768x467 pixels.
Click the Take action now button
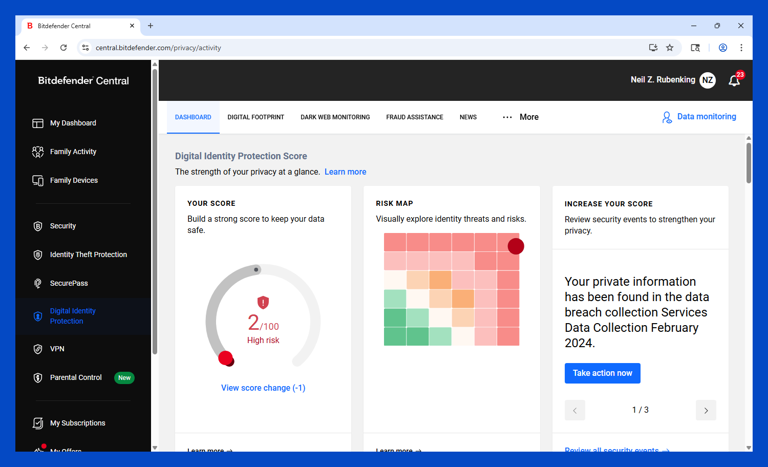[x=602, y=373]
